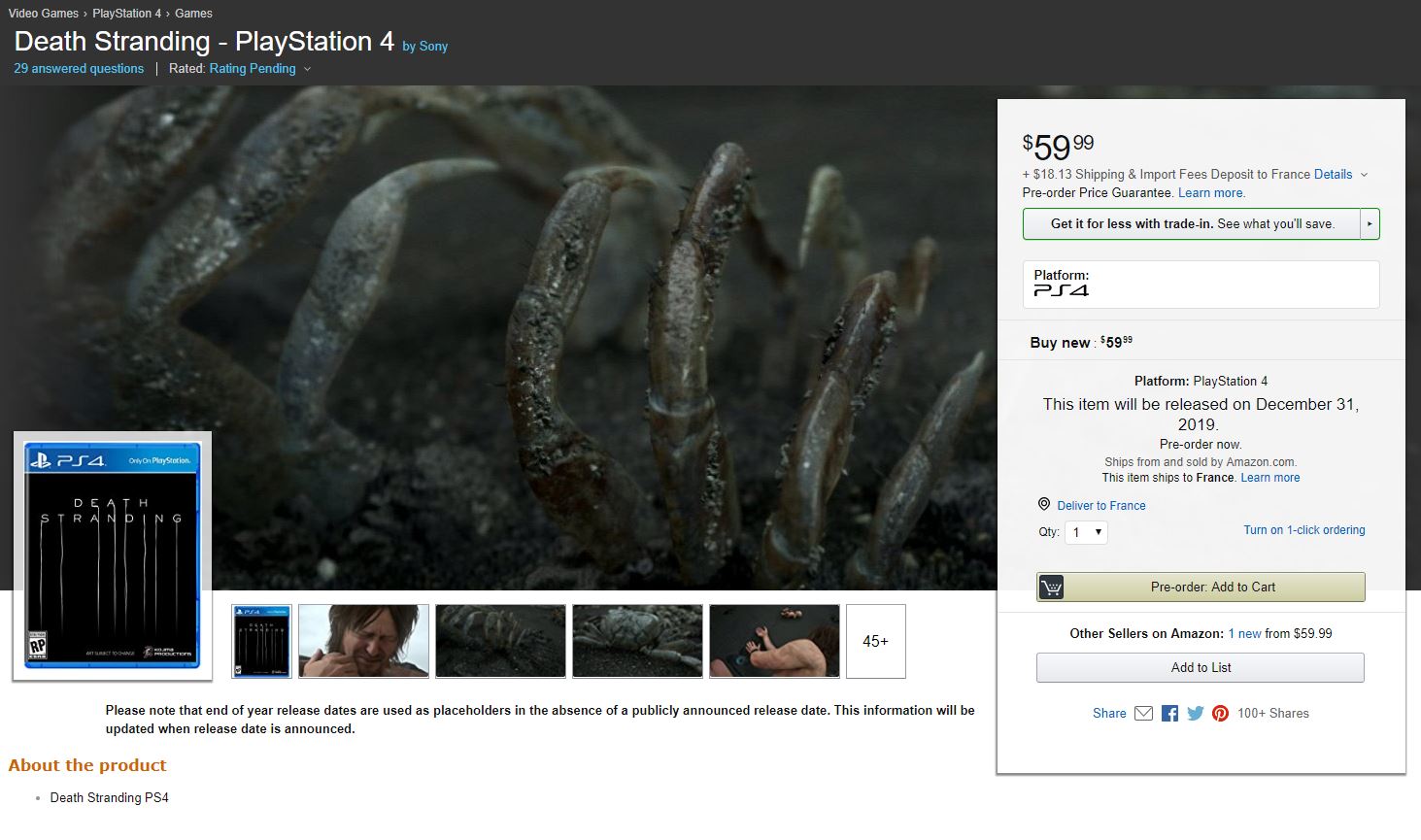
Task: Click the 100+ Shares count
Action: pyautogui.click(x=1272, y=714)
